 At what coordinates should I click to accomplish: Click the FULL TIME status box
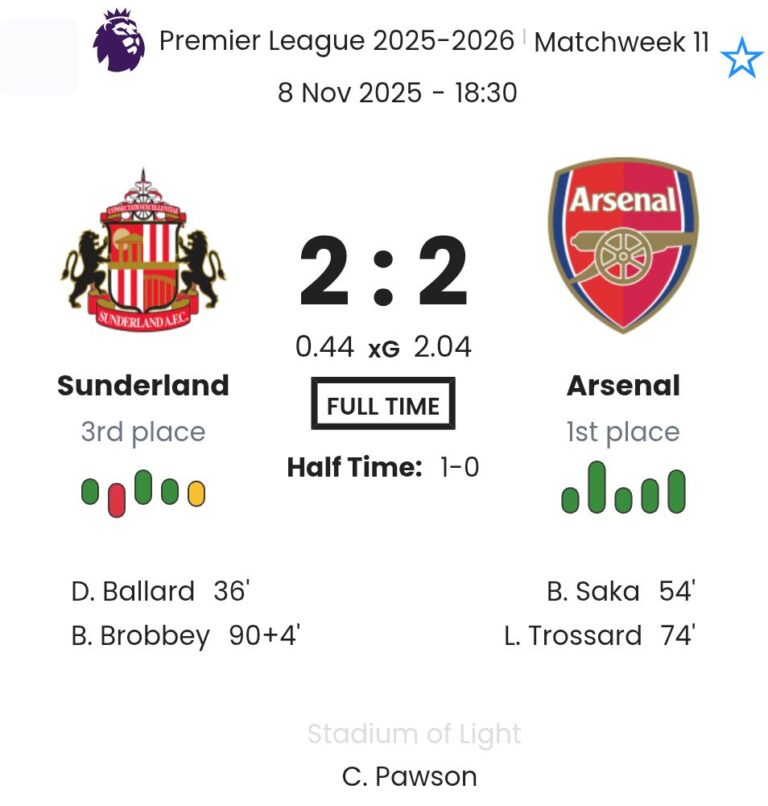pos(383,406)
